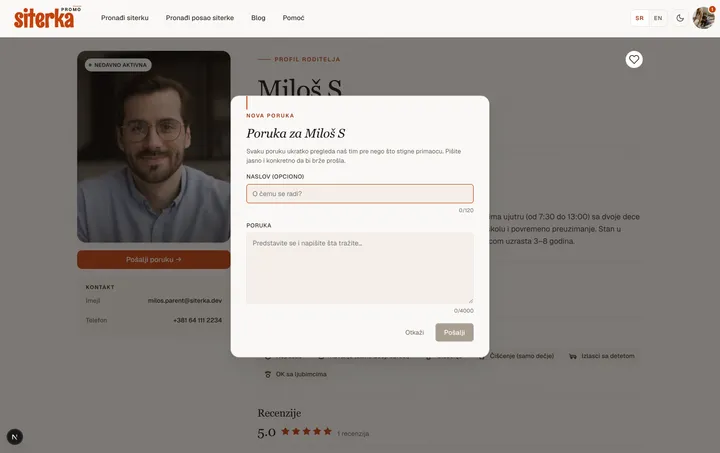Screen dimensions: 720x453
Task: Click the pet icon next to OK sa ljubimcima
Action: click(x=268, y=375)
